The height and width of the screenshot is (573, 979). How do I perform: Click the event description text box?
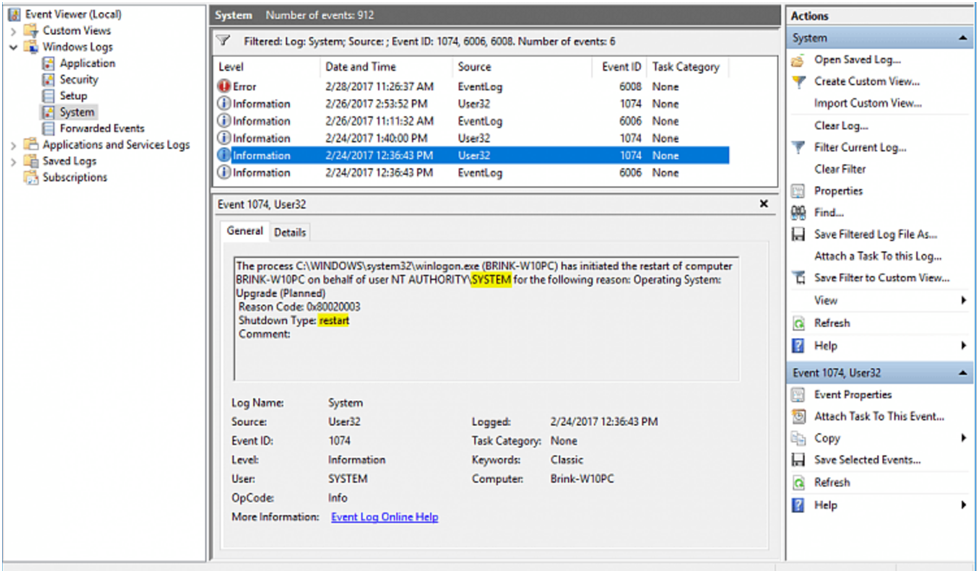486,318
